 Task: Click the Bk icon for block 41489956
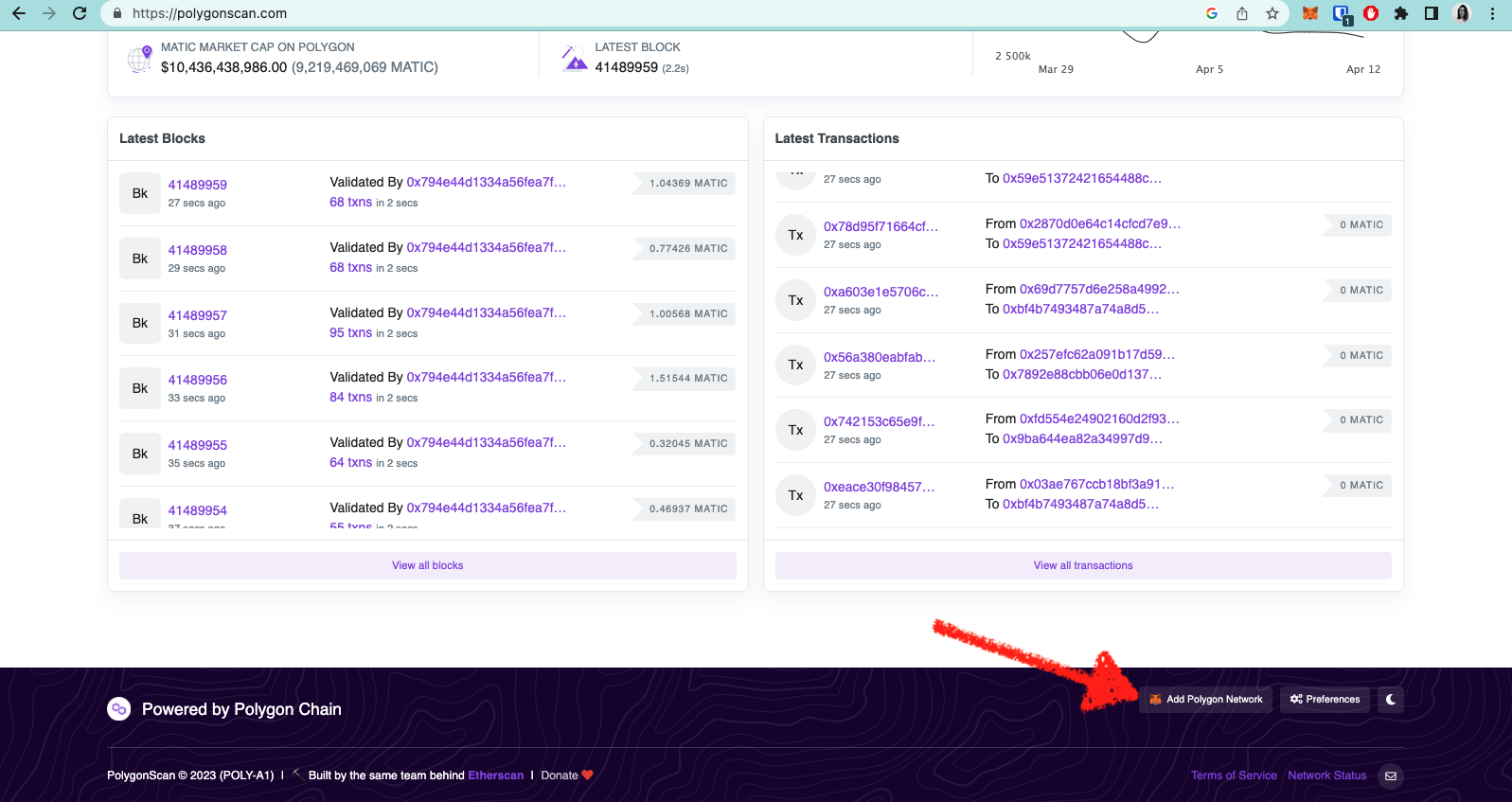coord(140,388)
